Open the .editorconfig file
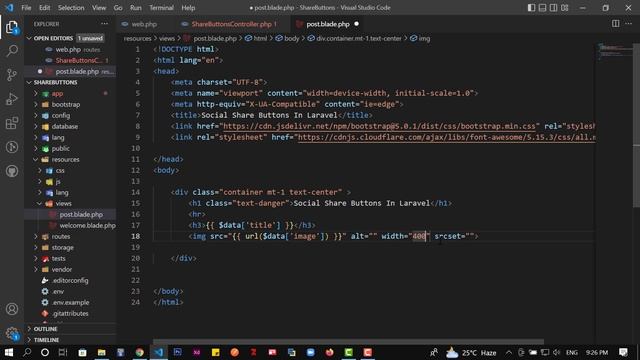Image resolution: width=640 pixels, height=360 pixels. [70, 280]
